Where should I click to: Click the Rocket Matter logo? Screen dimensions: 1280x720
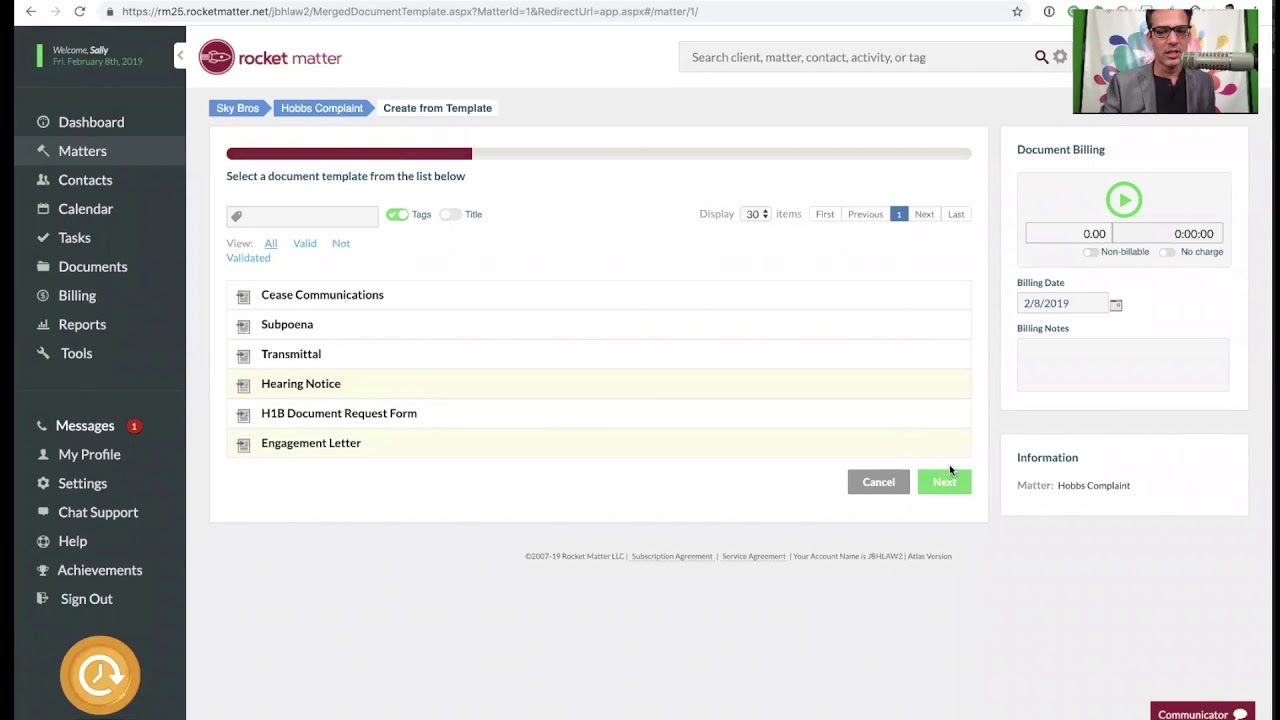tap(270, 57)
